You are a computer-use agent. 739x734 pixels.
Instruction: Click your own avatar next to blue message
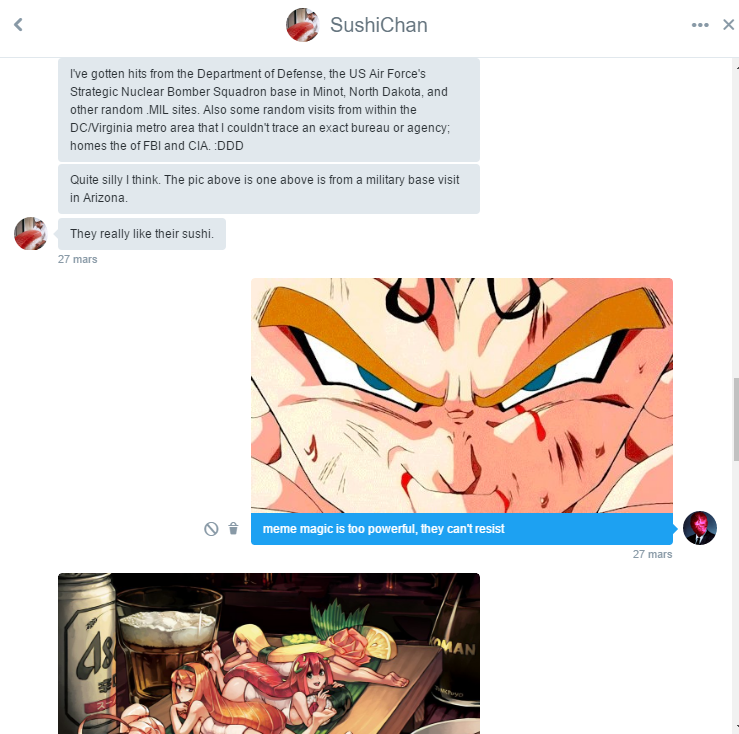click(x=699, y=528)
